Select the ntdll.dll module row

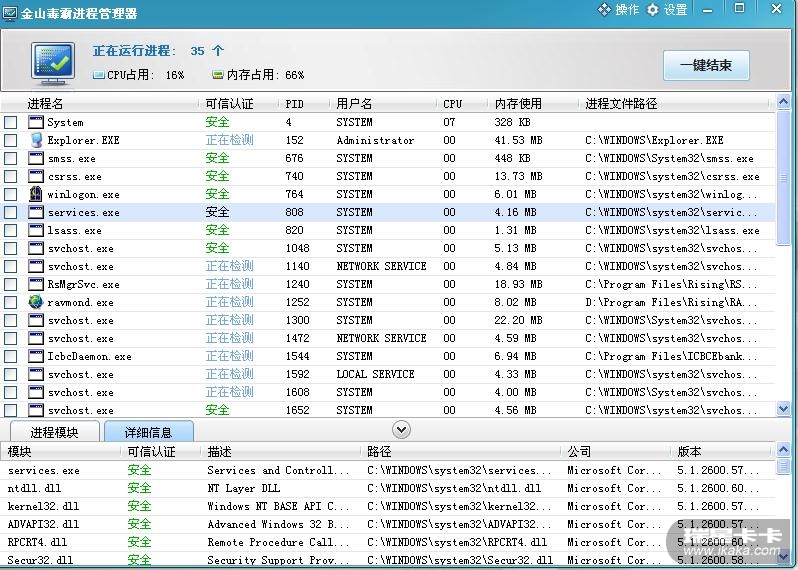(388, 488)
